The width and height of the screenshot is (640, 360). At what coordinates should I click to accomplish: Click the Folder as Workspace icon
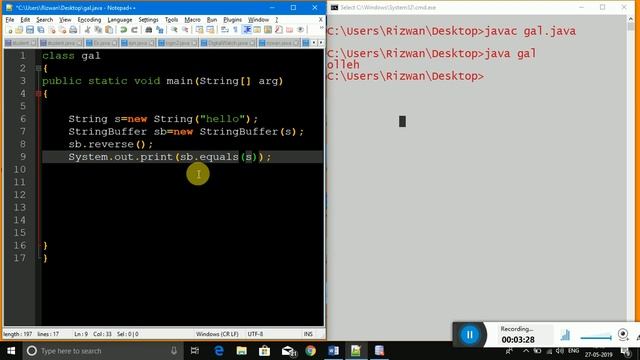[289, 30]
